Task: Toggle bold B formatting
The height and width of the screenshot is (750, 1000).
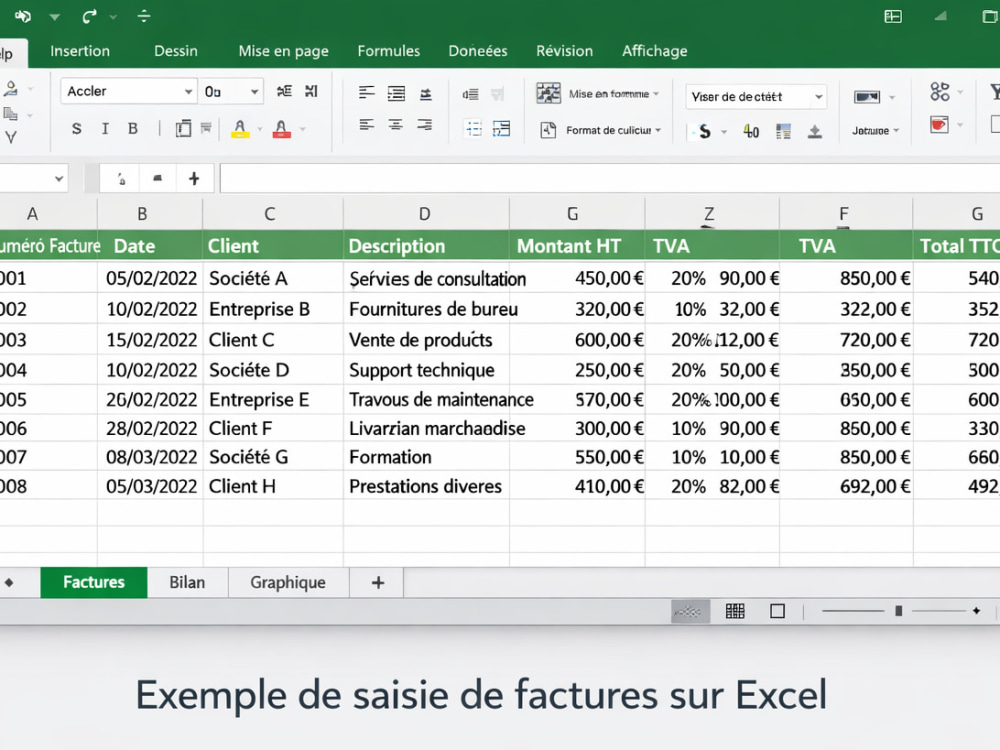Action: [x=133, y=129]
